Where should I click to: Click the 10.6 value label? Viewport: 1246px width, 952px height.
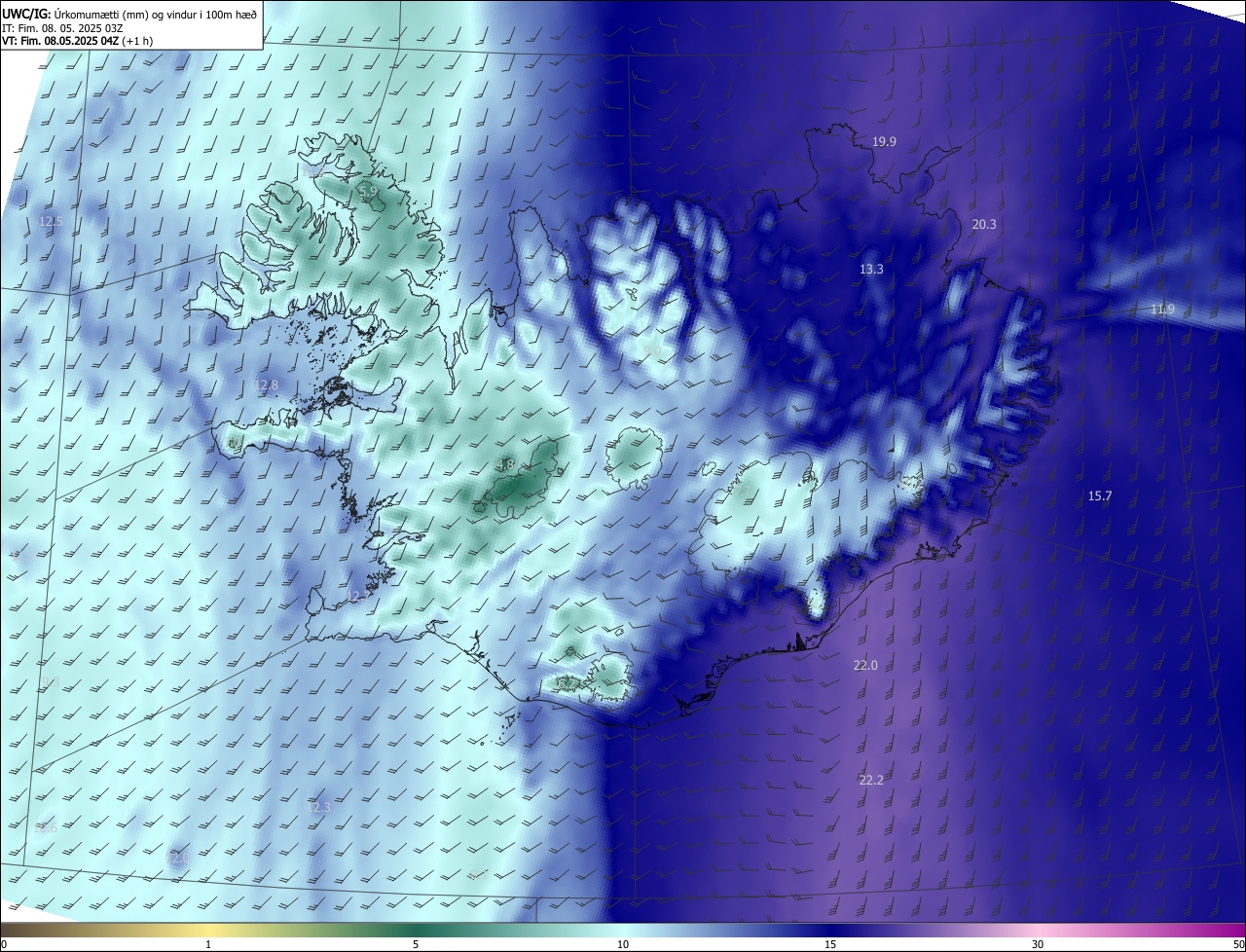46,828
